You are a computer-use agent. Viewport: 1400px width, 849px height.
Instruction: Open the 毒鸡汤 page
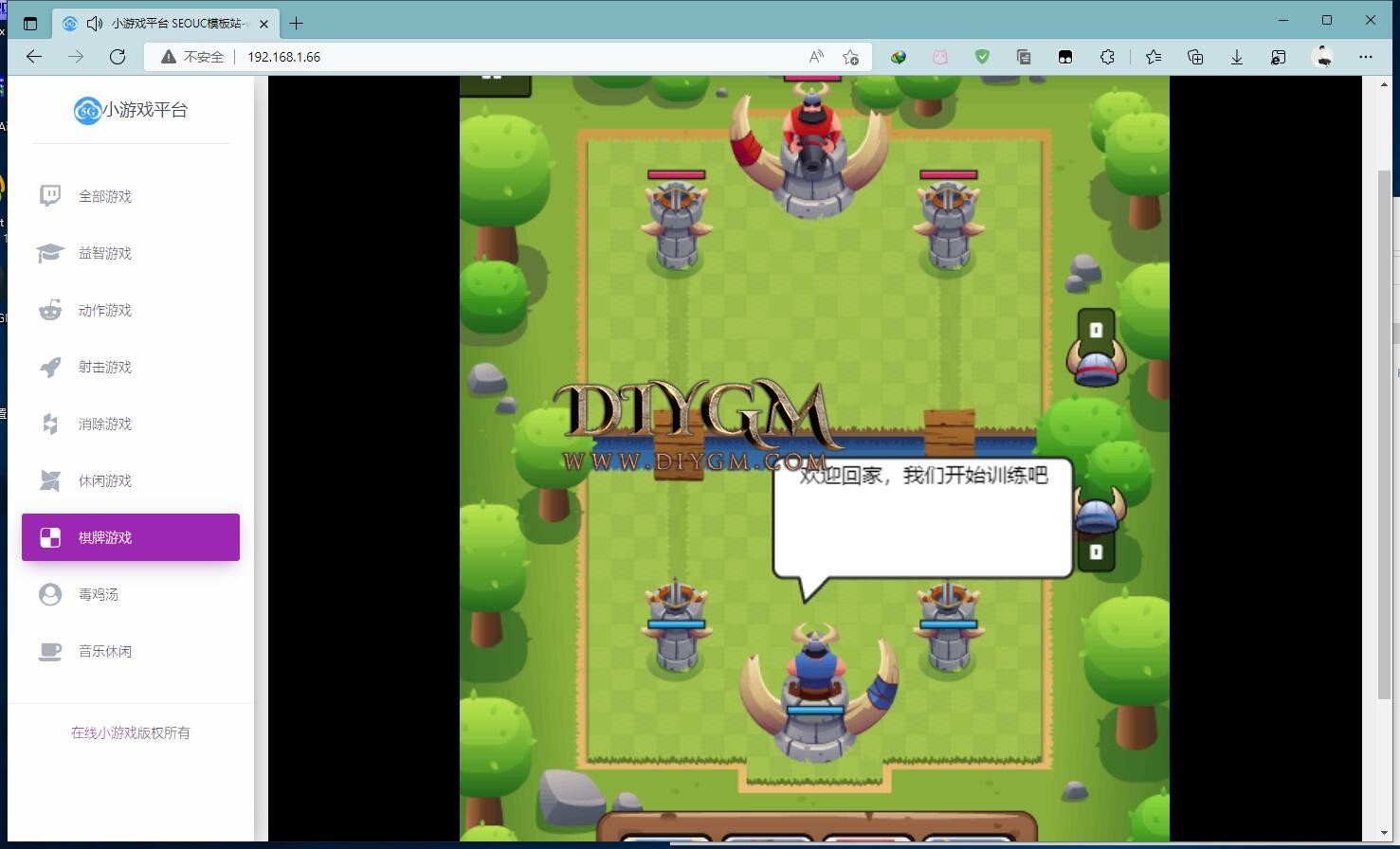131,594
